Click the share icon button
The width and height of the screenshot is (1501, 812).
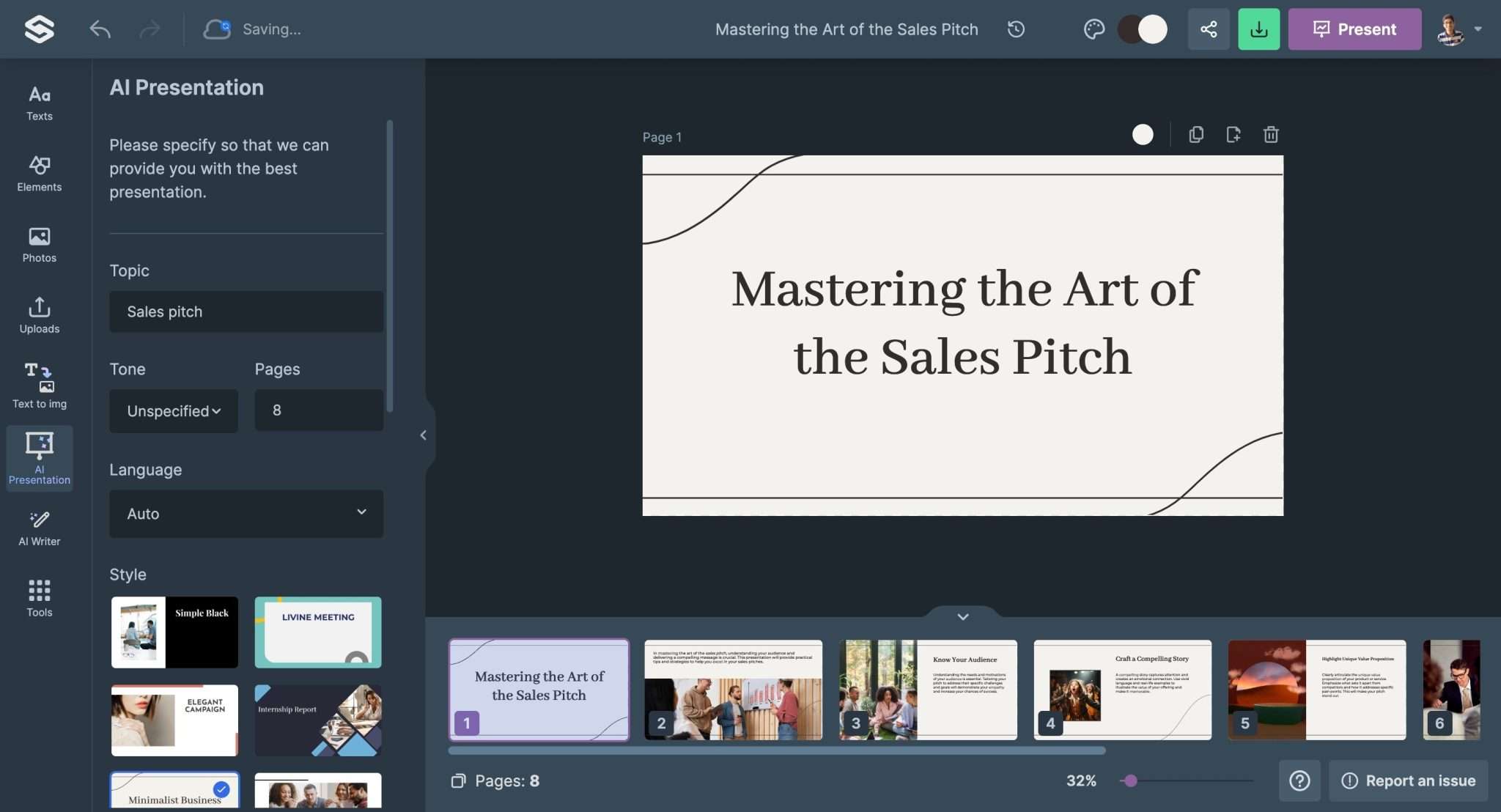coord(1209,29)
